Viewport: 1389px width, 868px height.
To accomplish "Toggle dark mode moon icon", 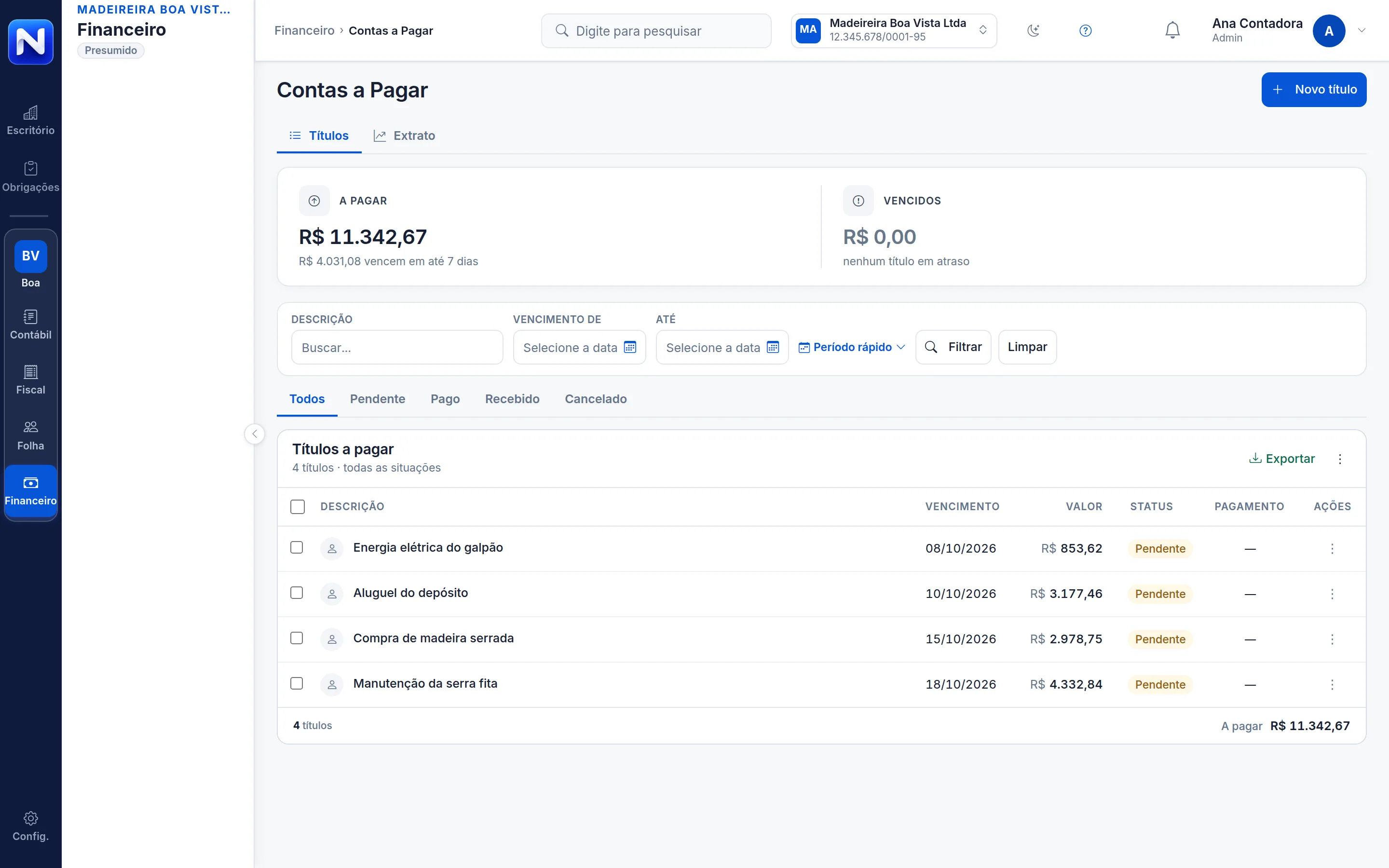I will point(1033,30).
